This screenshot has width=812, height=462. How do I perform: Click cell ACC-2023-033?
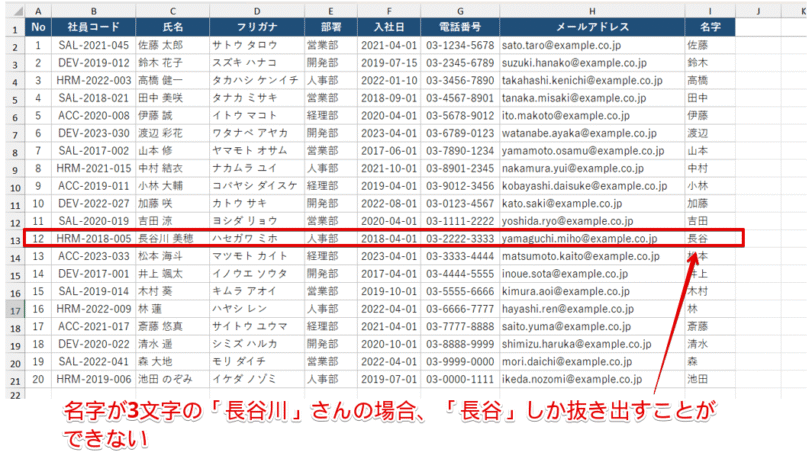click(x=93, y=256)
